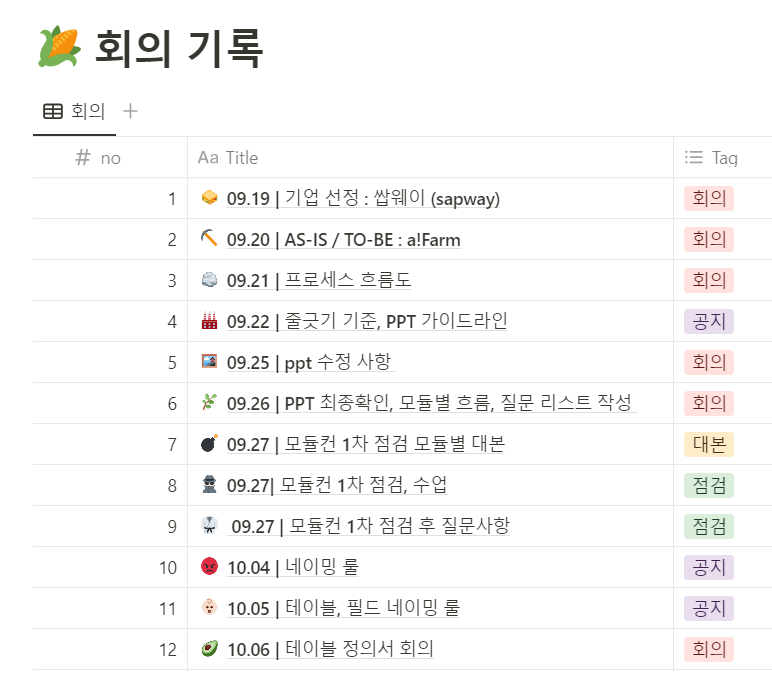772x680 pixels.
Task: Click the 공지 tag on the 10.04 row
Action: 709,567
